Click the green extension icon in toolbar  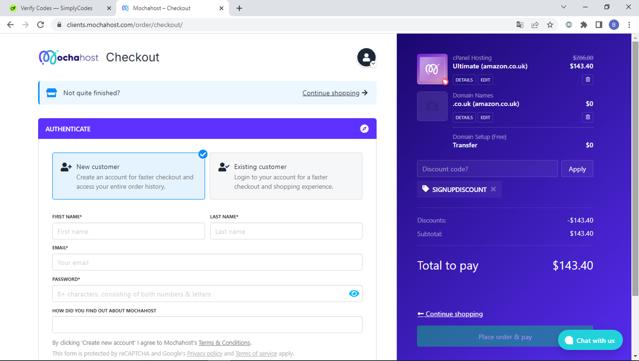(x=568, y=25)
